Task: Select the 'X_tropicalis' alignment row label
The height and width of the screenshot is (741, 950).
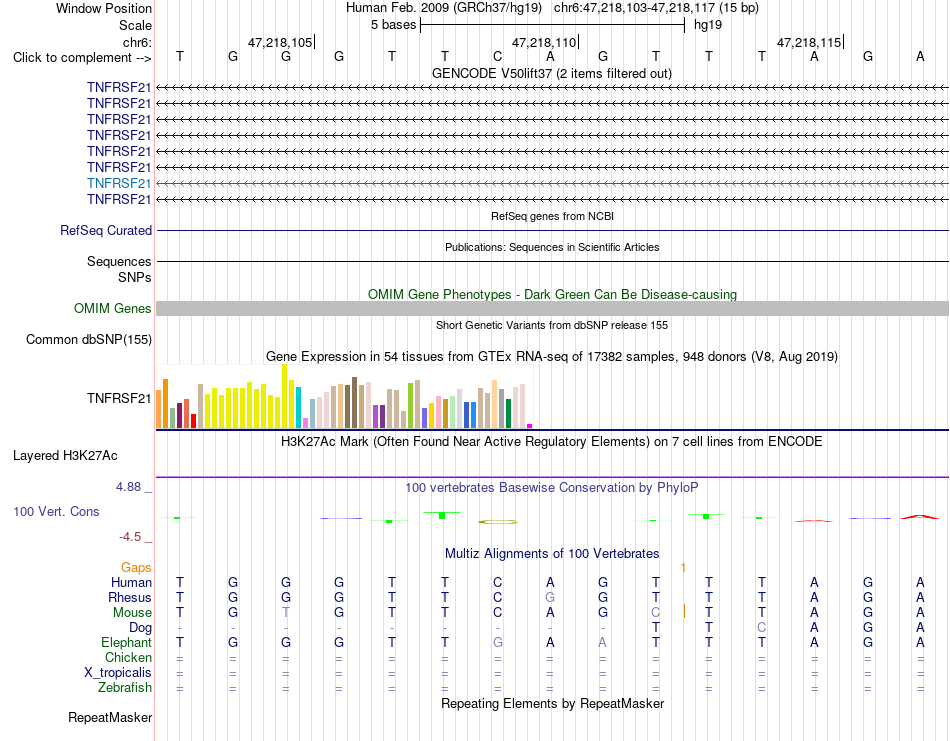Action: click(x=118, y=673)
